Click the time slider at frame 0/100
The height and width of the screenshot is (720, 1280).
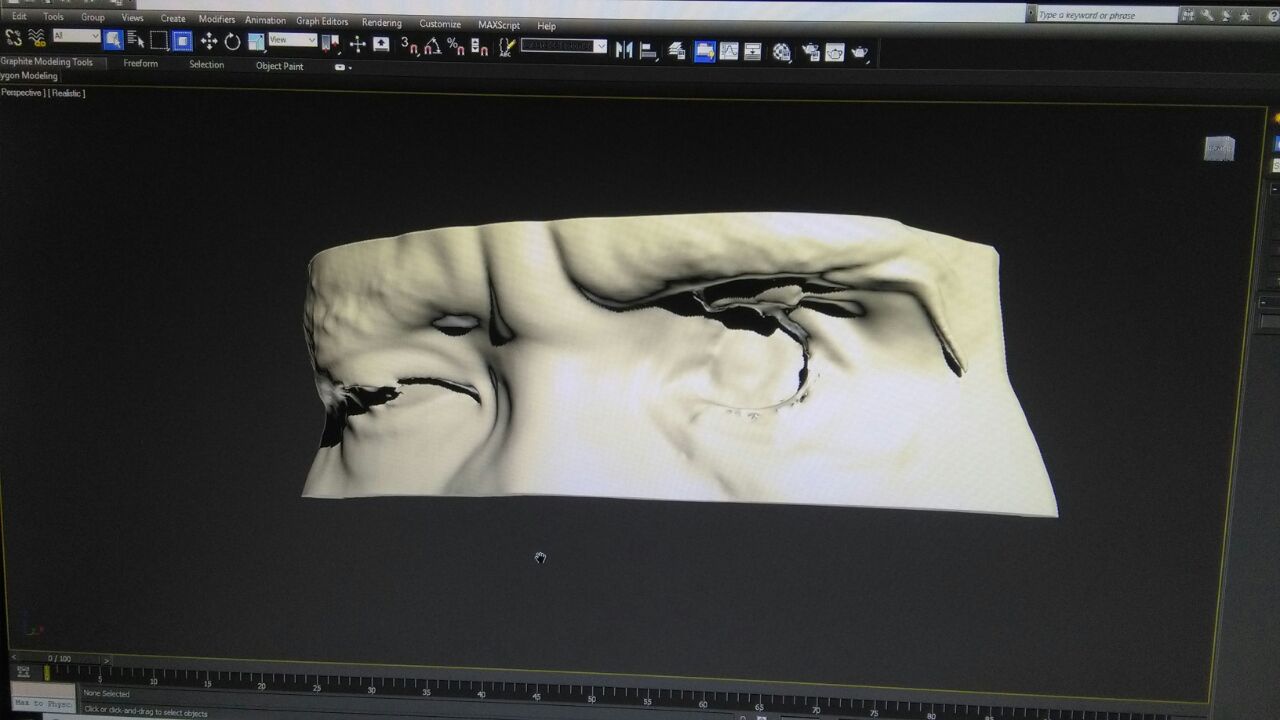click(59, 659)
